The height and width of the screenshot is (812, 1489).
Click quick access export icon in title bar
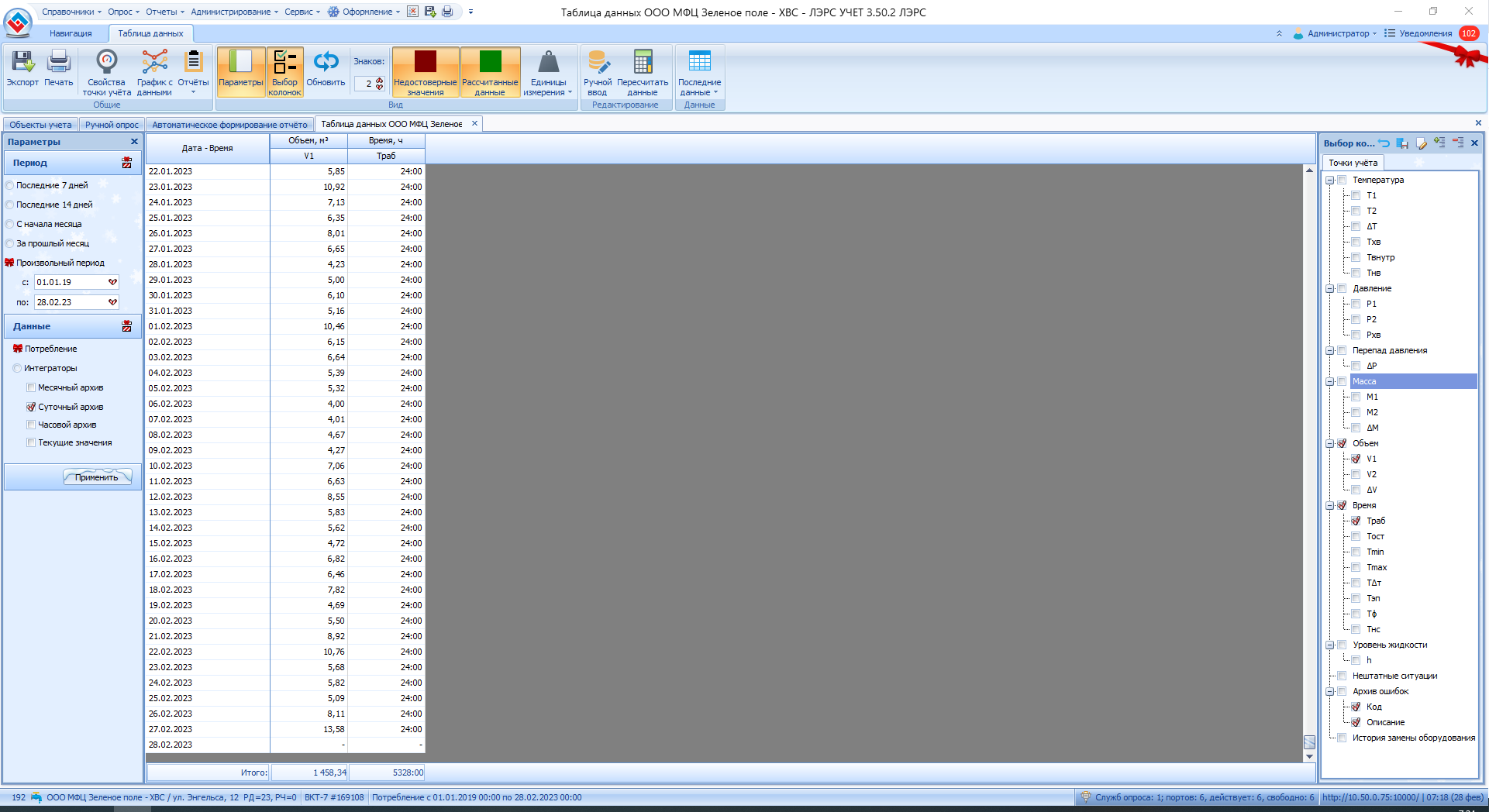[x=430, y=12]
